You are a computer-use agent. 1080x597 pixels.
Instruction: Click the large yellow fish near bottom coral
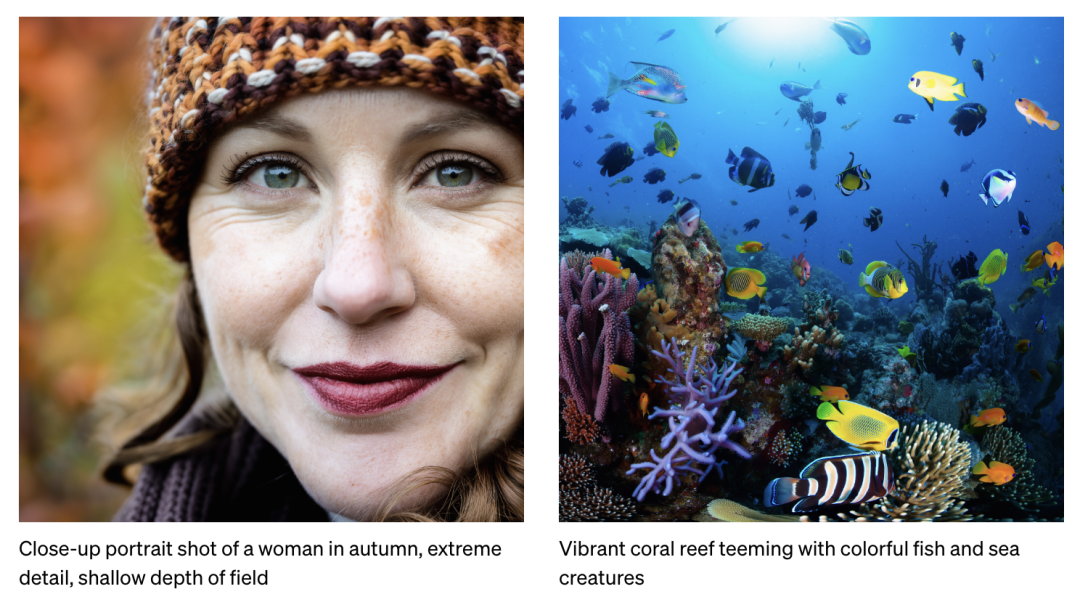coord(858,424)
